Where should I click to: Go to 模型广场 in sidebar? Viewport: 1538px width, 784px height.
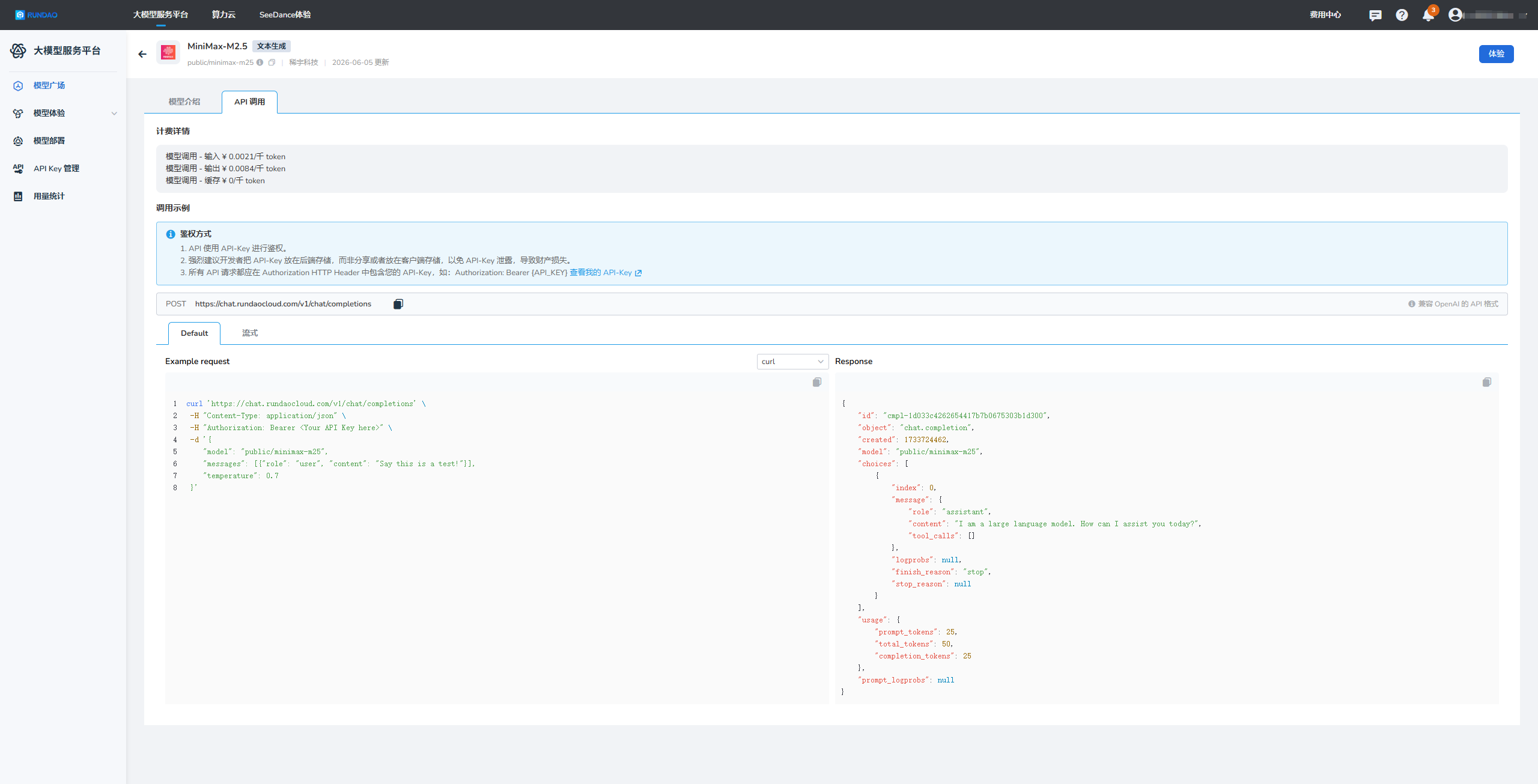[49, 86]
